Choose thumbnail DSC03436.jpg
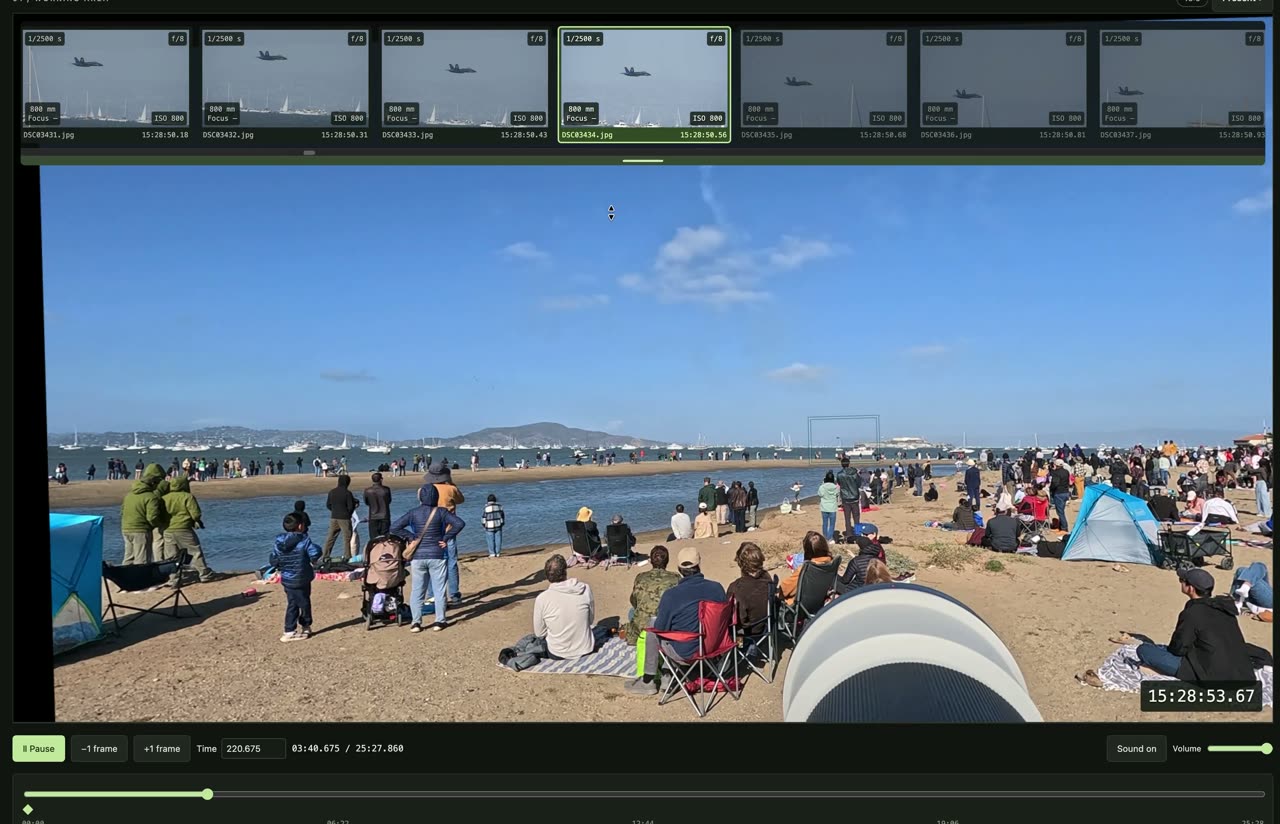Image resolution: width=1280 pixels, height=824 pixels. [1003, 85]
